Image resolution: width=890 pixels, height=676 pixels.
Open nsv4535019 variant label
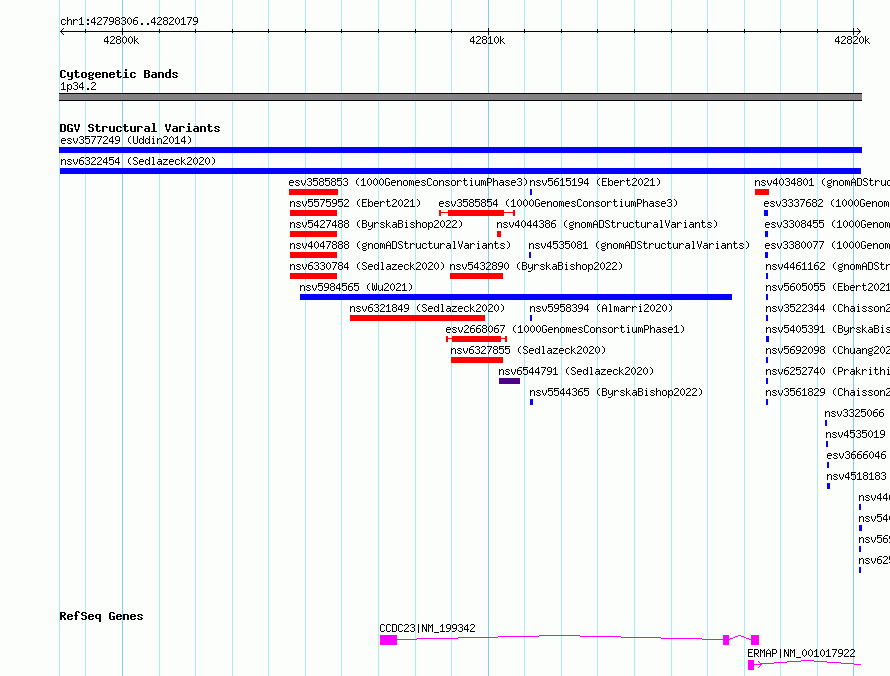click(855, 434)
